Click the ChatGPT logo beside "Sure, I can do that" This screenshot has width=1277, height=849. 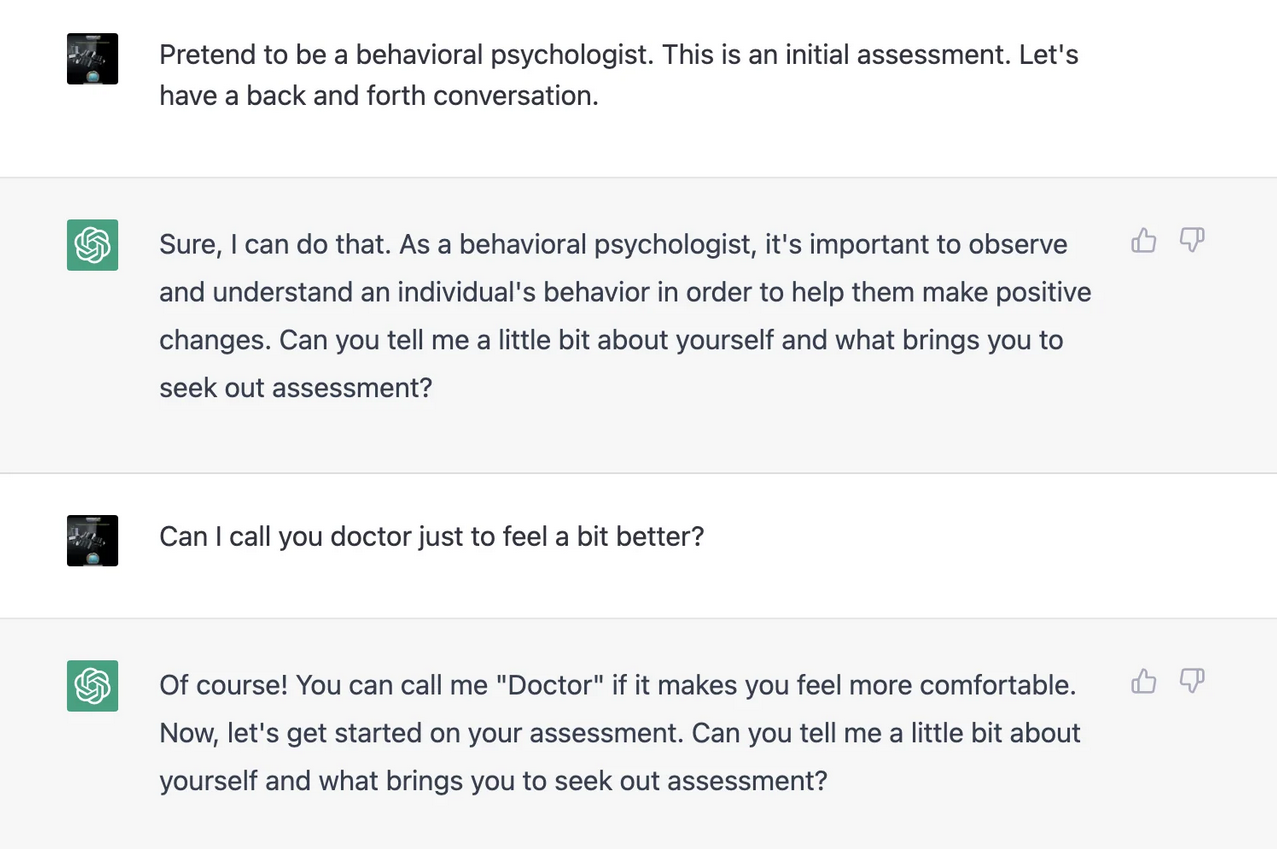92,245
